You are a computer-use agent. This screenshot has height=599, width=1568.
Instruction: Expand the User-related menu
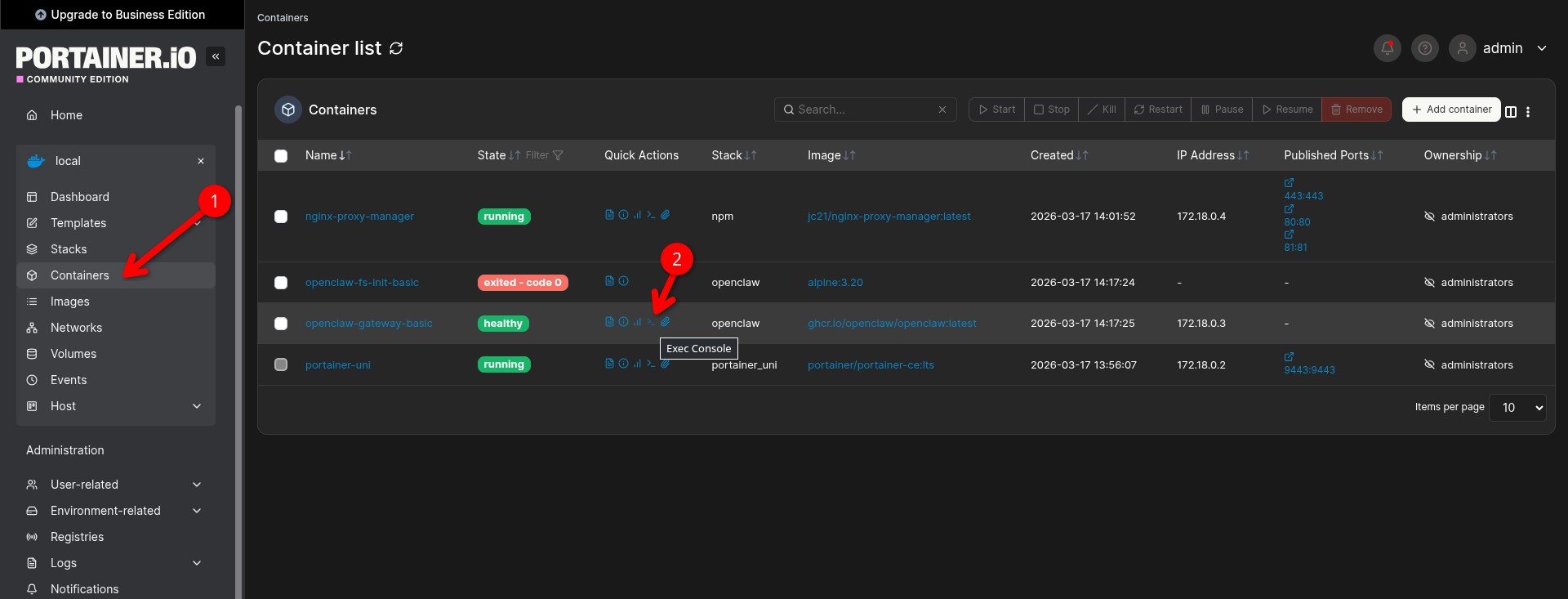coord(116,485)
